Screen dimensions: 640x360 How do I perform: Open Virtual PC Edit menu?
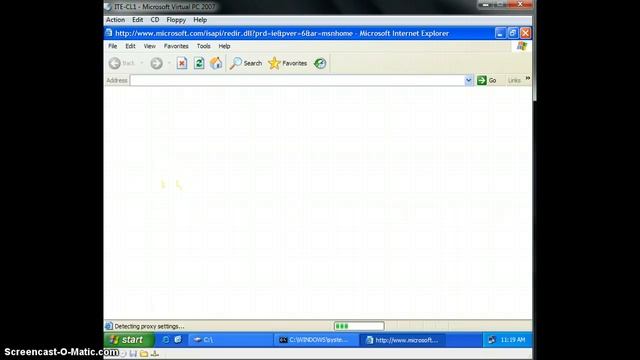tap(138, 20)
